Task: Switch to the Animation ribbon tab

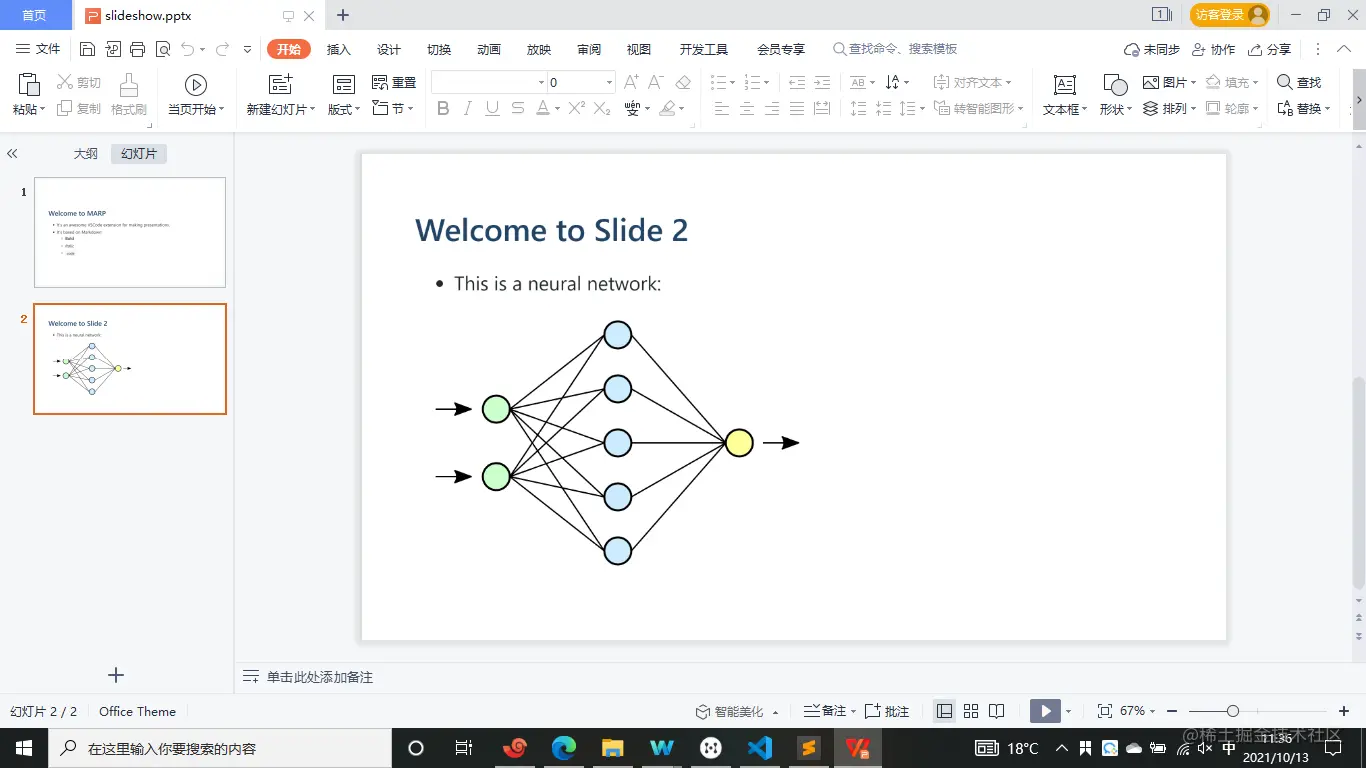Action: [x=489, y=49]
